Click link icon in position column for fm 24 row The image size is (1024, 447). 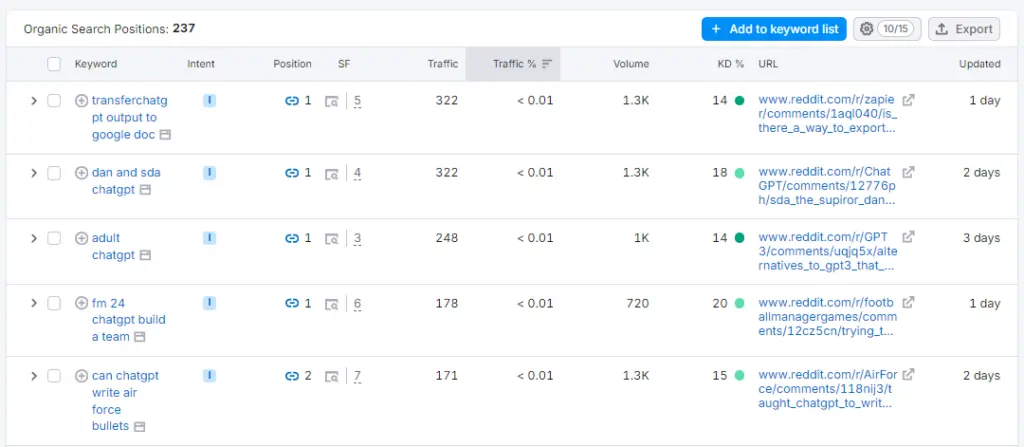pyautogui.click(x=292, y=304)
